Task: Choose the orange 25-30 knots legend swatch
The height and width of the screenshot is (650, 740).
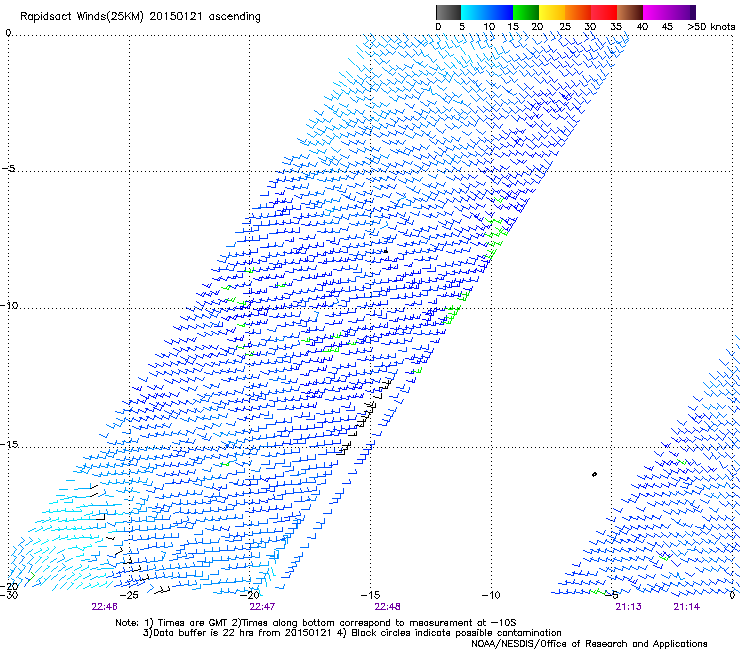Action: pyautogui.click(x=578, y=12)
